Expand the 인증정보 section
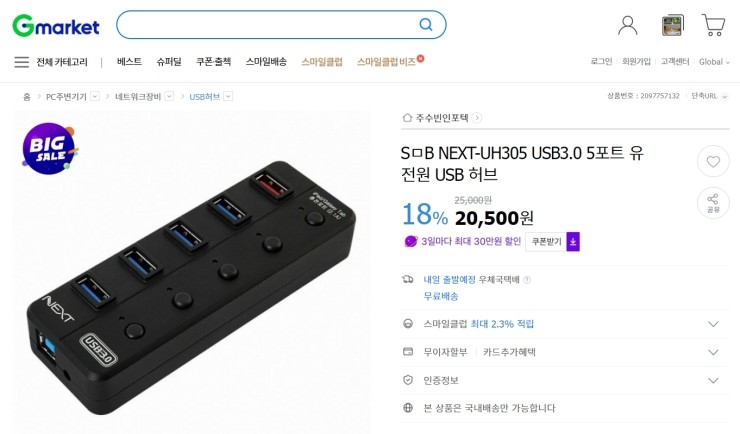 713,380
